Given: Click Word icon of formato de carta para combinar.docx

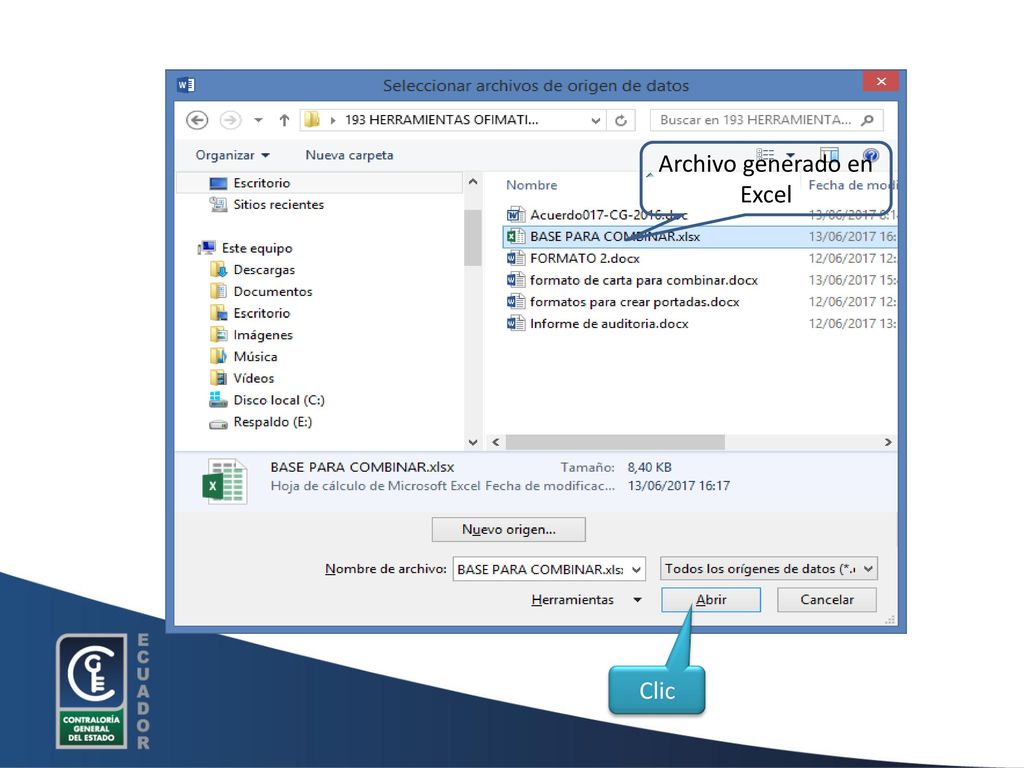Looking at the screenshot, I should 516,280.
